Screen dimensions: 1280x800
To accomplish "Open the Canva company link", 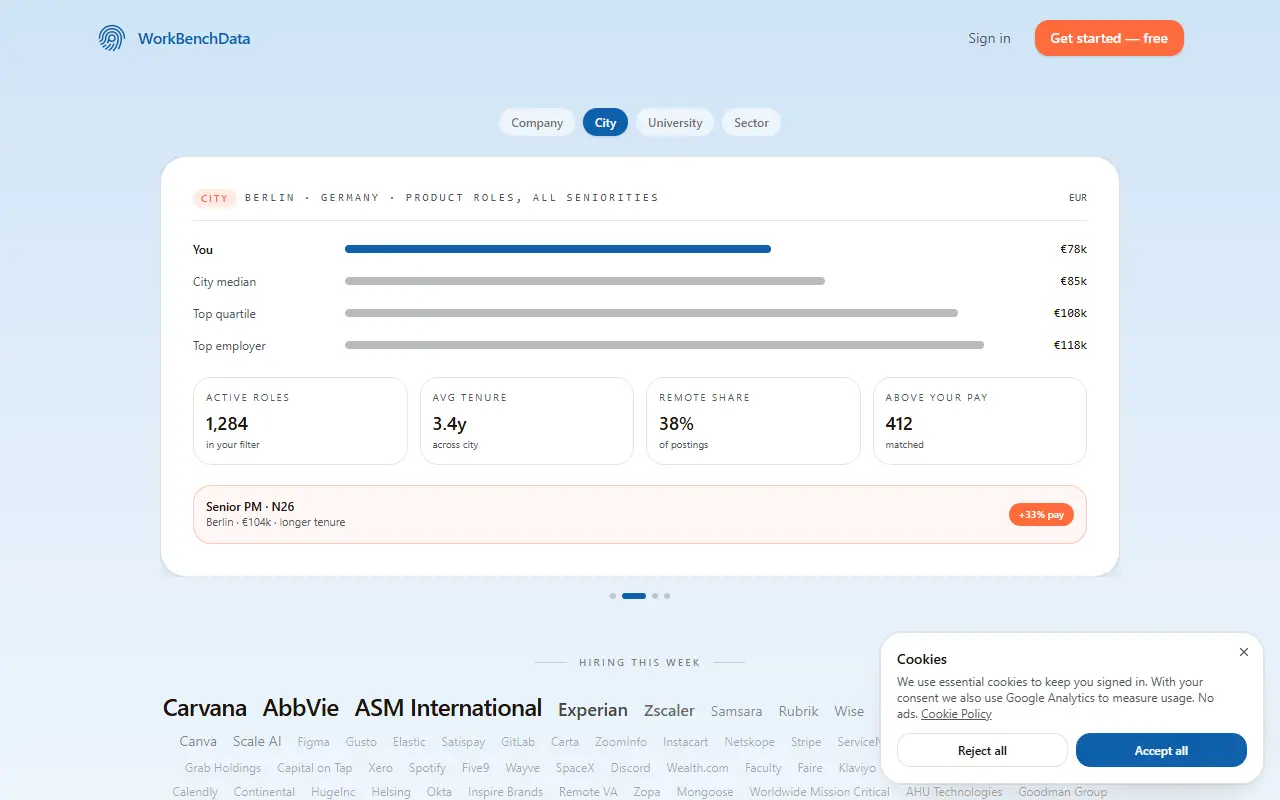I will point(198,741).
